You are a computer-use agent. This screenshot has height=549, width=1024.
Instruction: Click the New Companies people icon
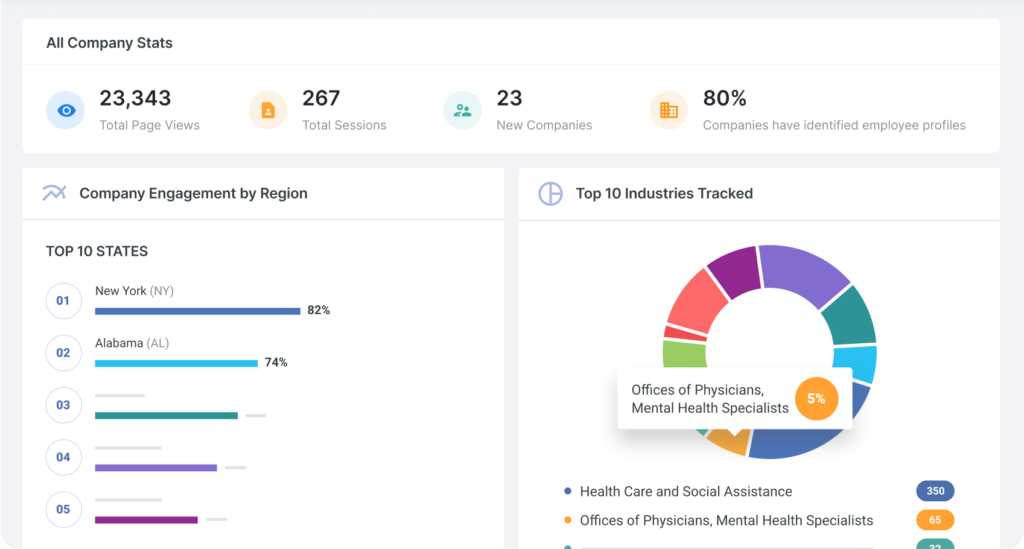tap(462, 110)
